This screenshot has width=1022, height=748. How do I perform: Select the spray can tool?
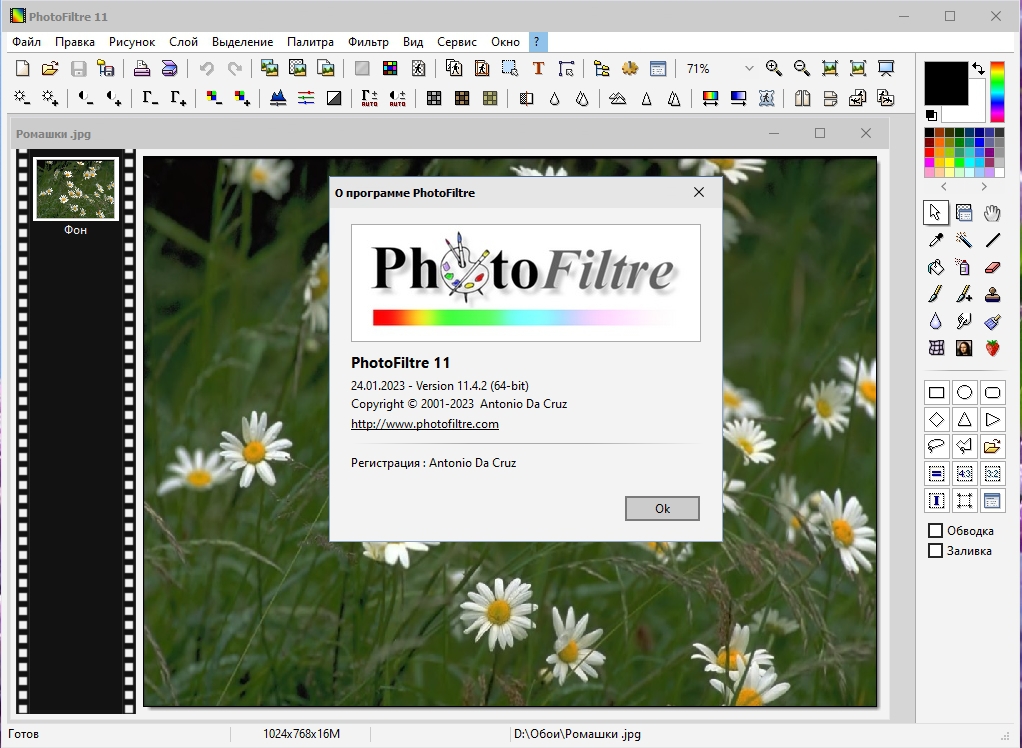coord(964,267)
